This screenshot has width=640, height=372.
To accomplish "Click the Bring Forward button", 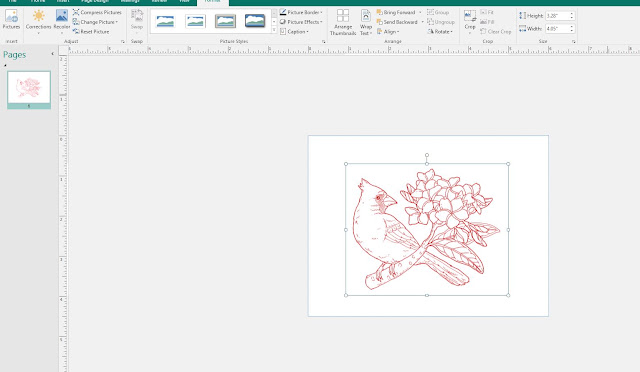I will [x=396, y=12].
